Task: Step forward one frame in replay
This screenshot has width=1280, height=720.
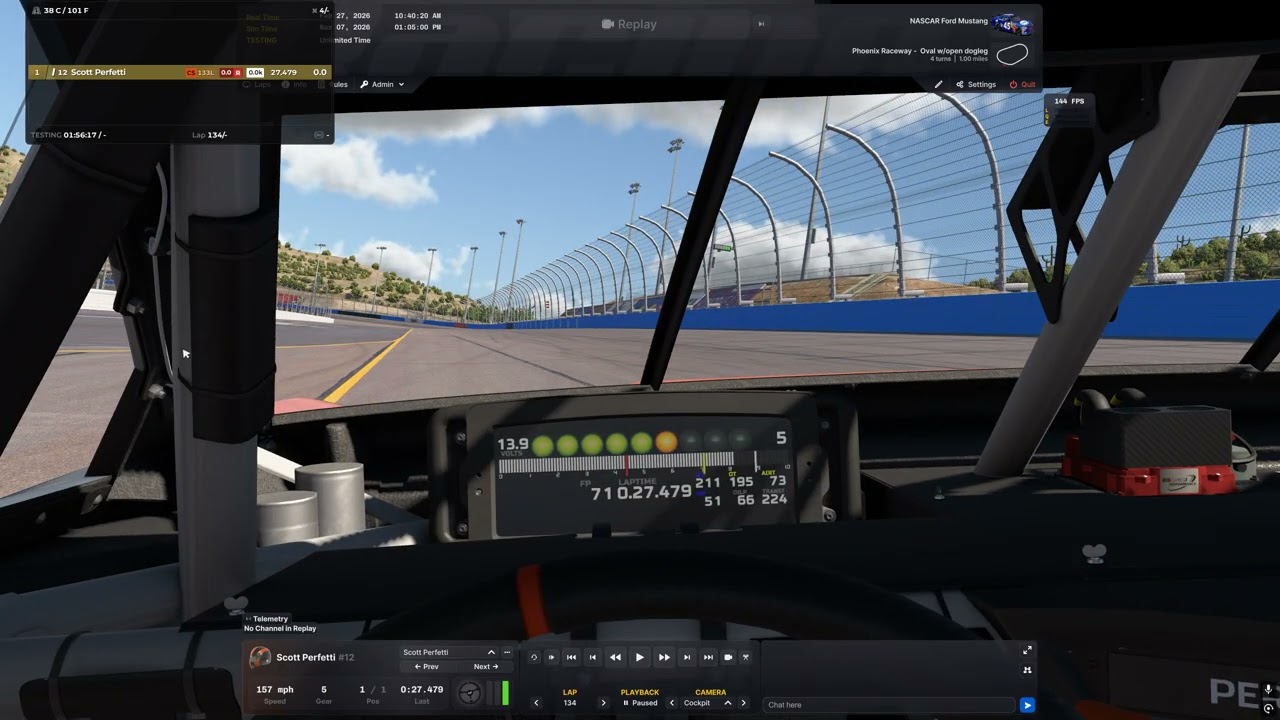Action: [687, 657]
